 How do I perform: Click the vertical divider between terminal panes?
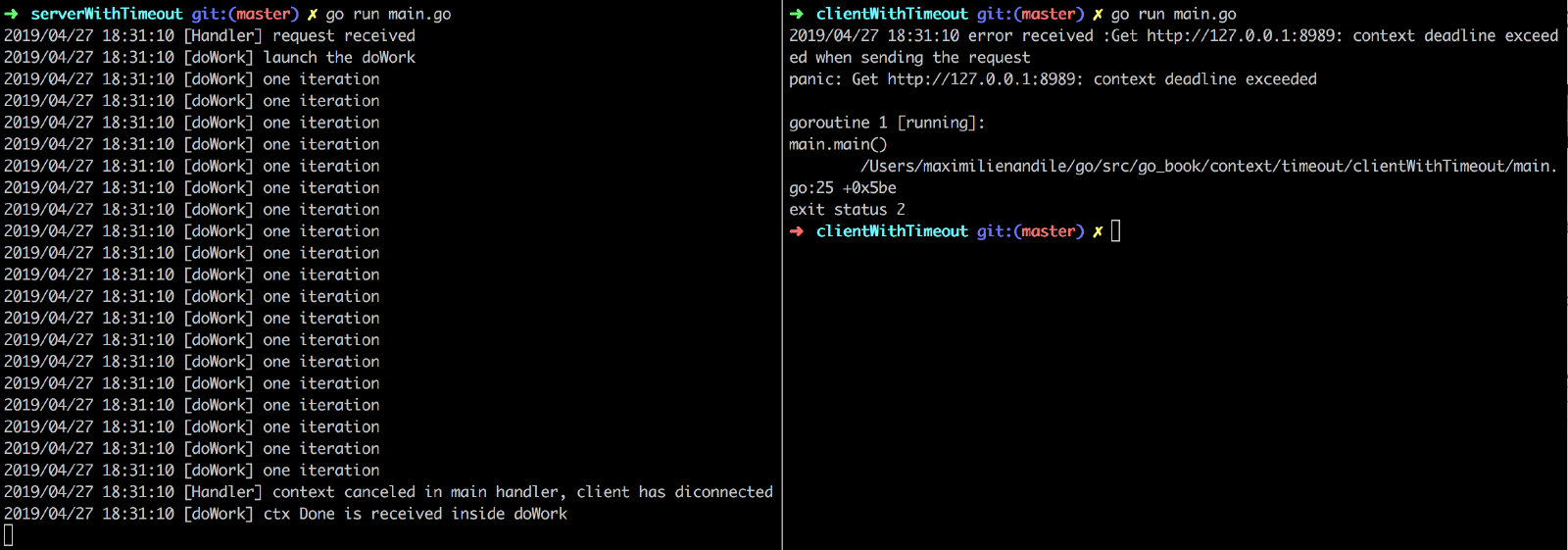click(782, 275)
